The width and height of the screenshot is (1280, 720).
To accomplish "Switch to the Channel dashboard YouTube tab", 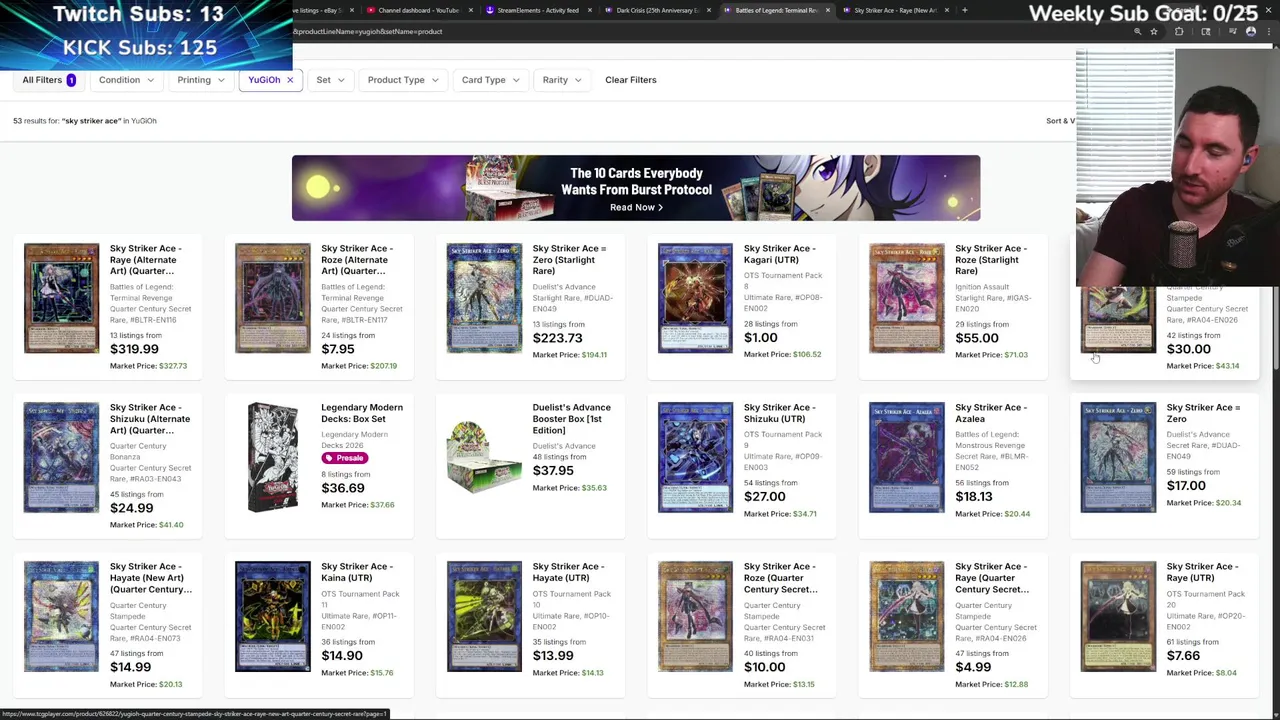I will (419, 10).
